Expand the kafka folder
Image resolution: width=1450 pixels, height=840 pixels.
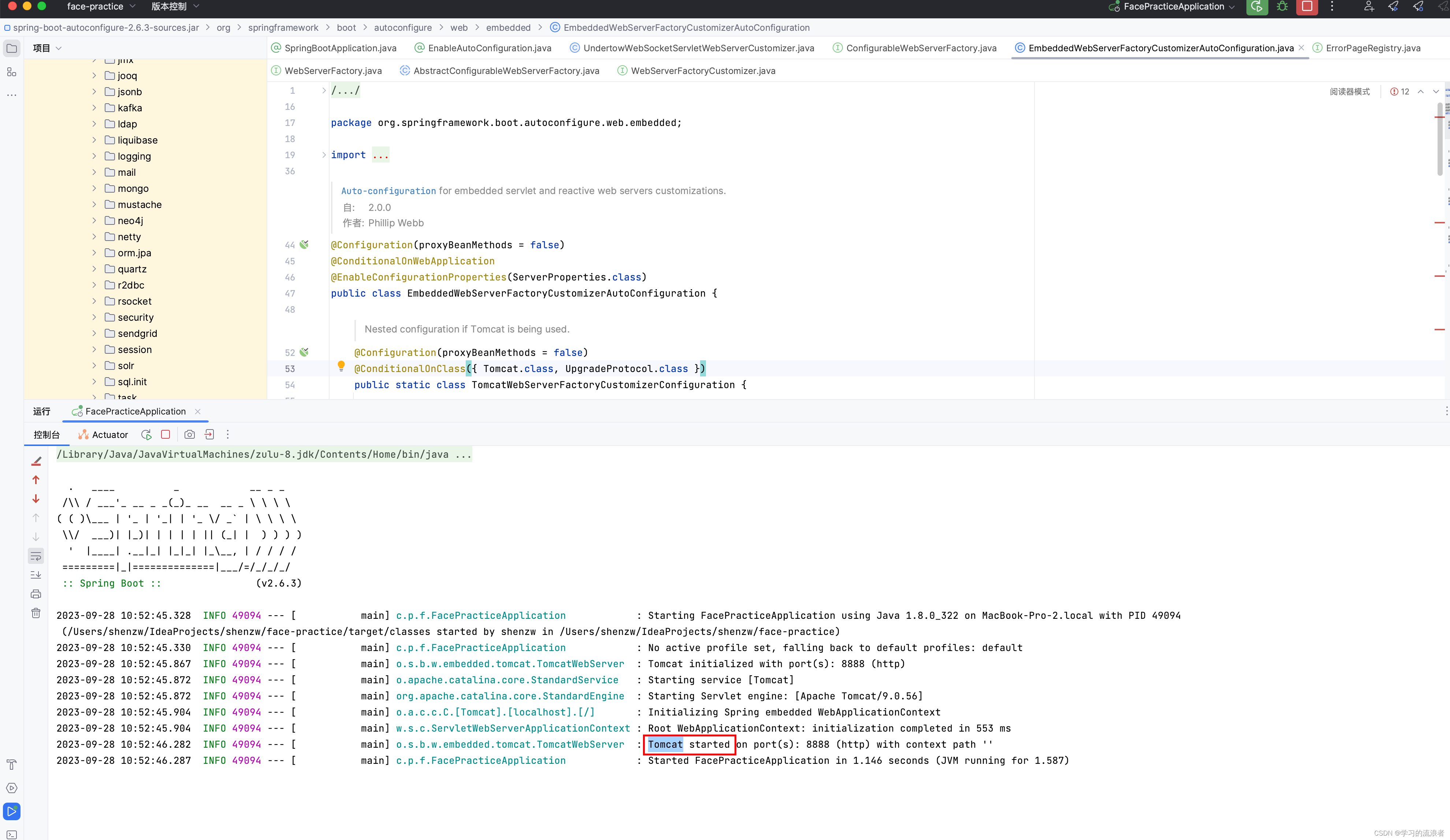(x=94, y=108)
